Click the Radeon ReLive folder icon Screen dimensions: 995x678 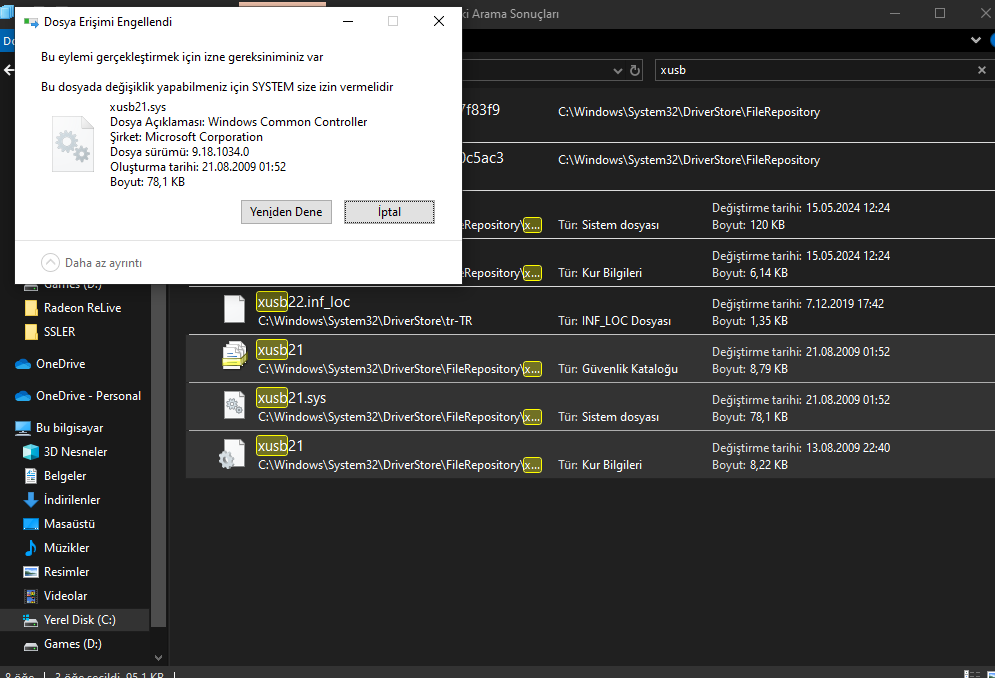[x=30, y=308]
